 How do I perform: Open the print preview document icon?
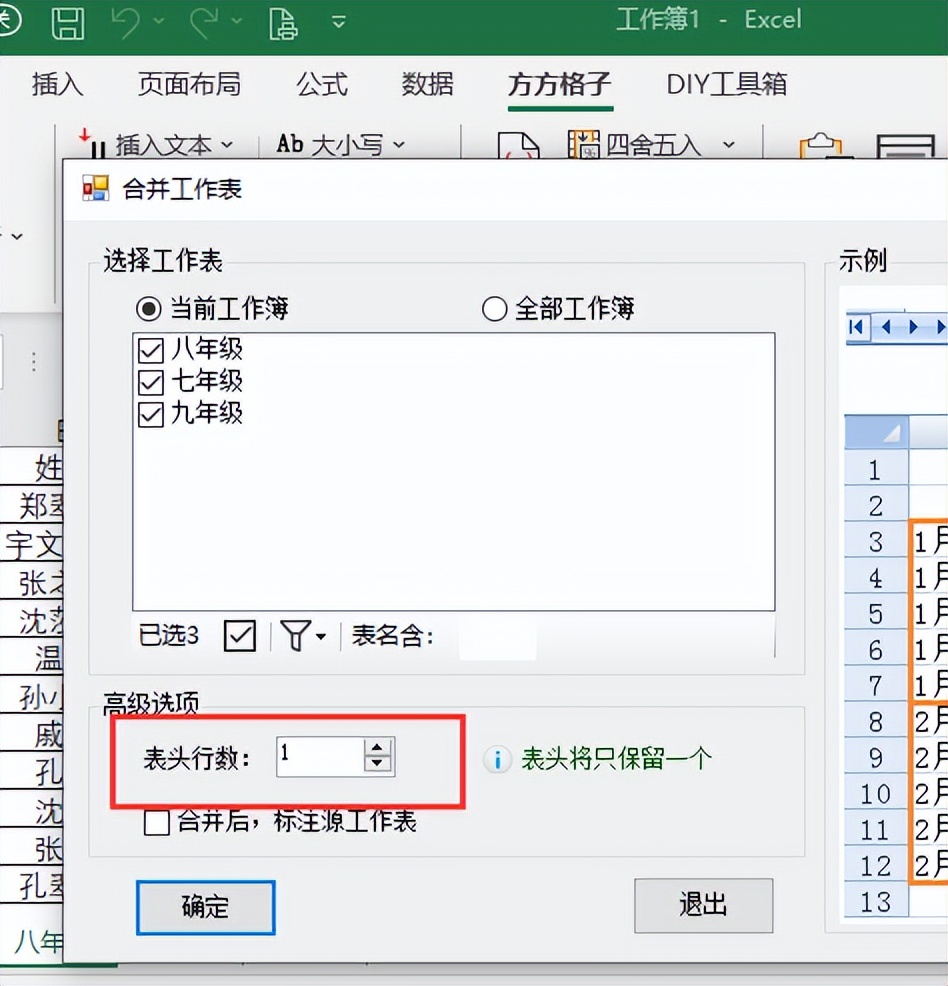point(283,23)
